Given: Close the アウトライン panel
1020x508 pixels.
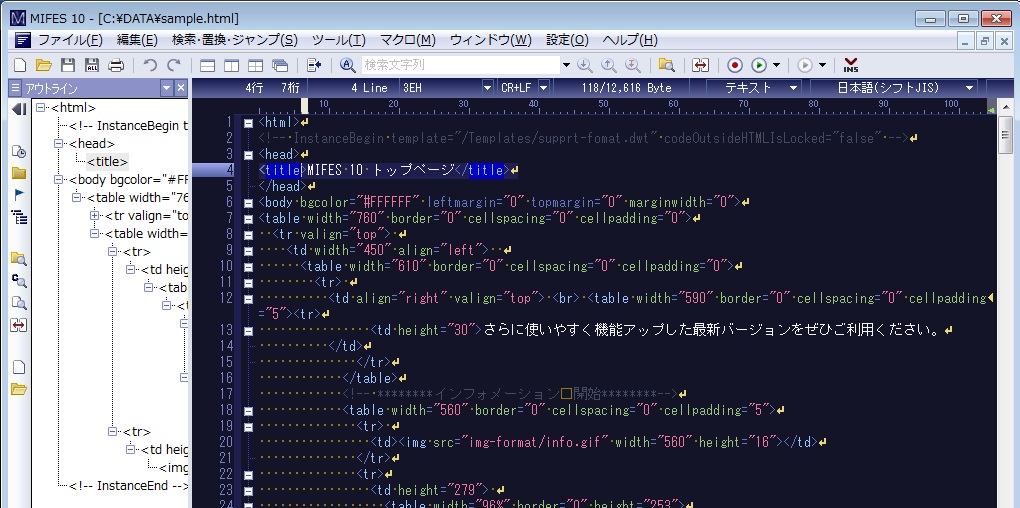Looking at the screenshot, I should tap(181, 88).
